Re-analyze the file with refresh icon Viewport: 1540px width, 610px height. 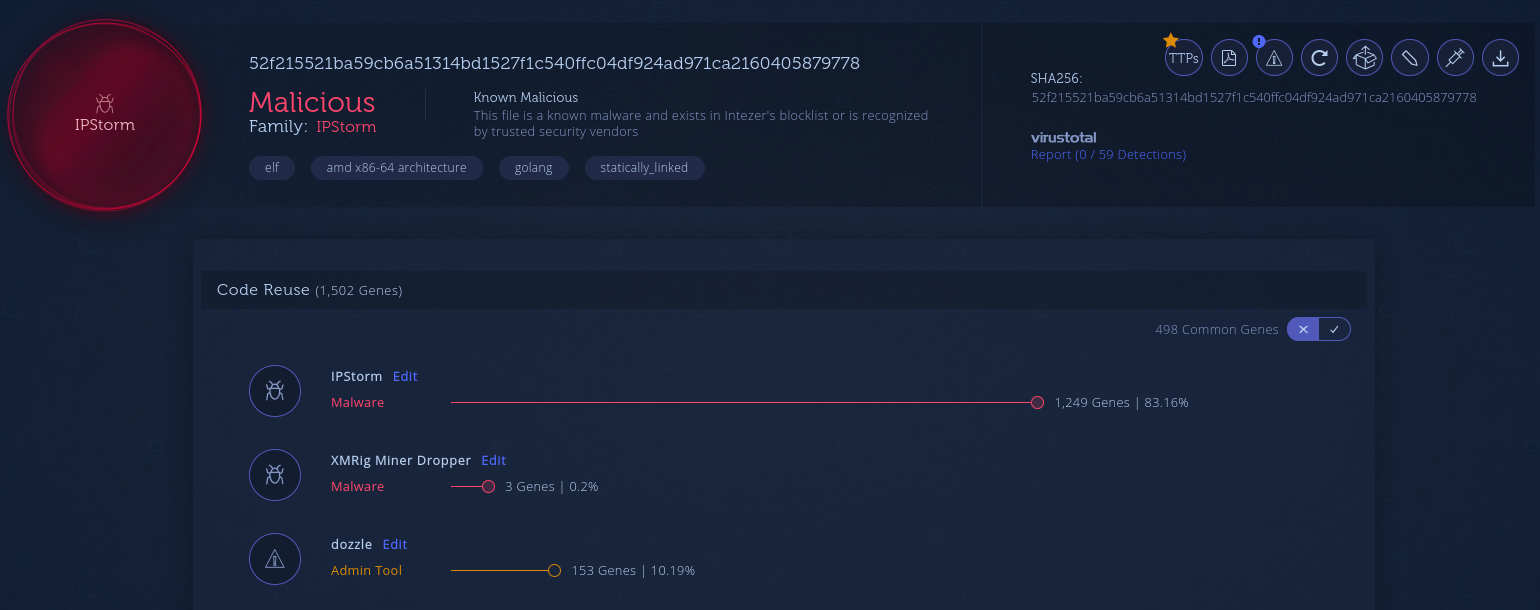(1319, 58)
